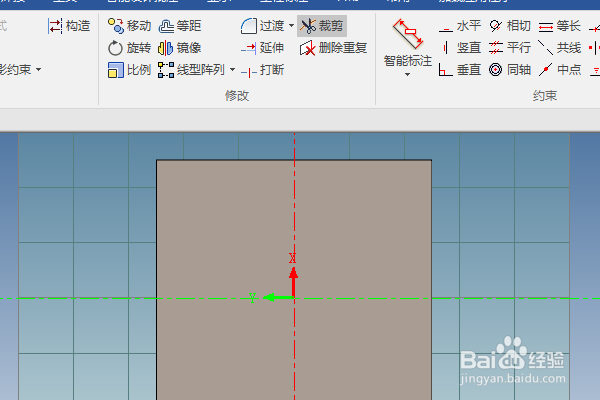600x400 pixels.
Task: Apply the 等长 (equal length) constraint
Action: pyautogui.click(x=560, y=26)
